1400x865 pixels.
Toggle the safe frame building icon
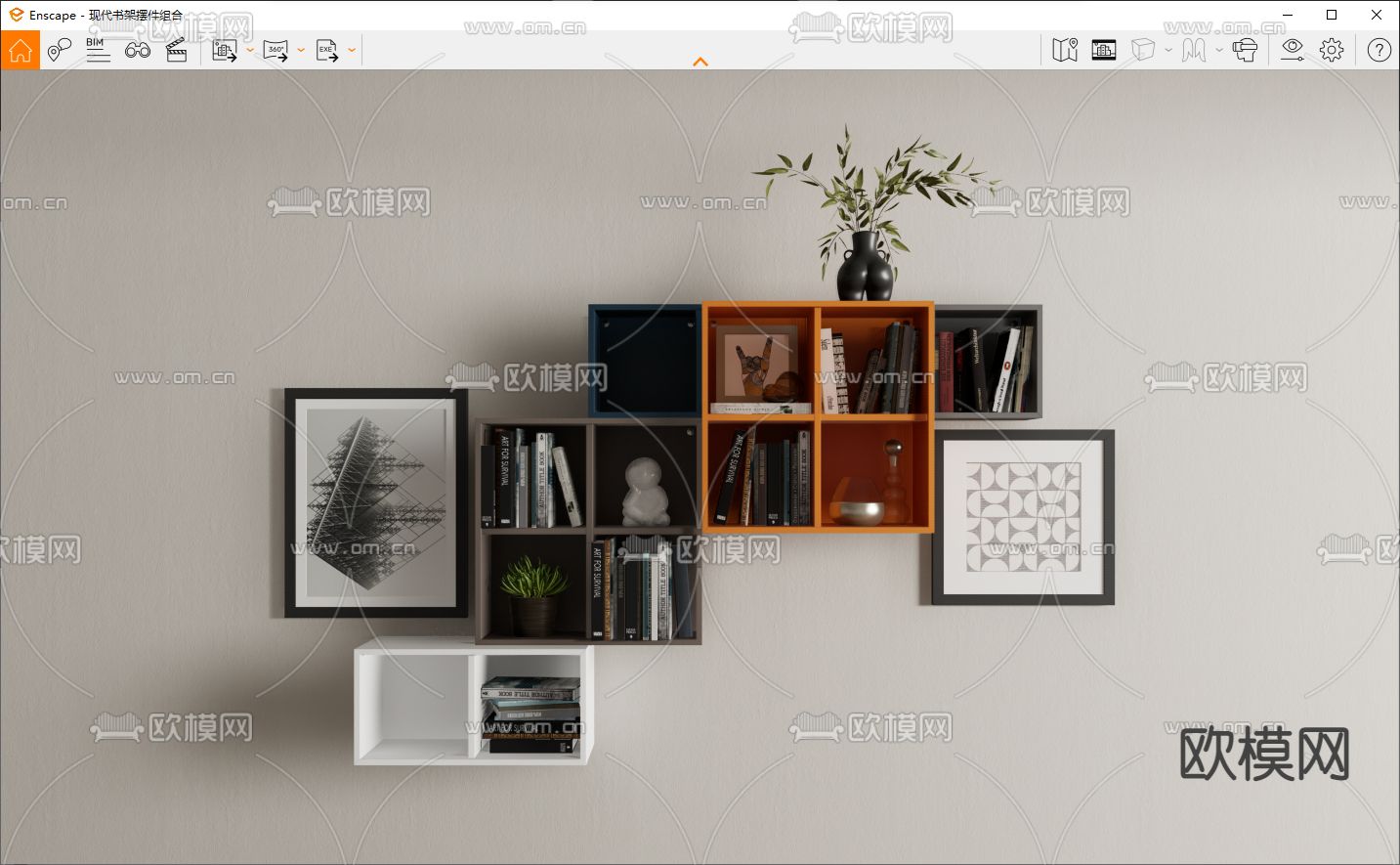tap(1104, 50)
